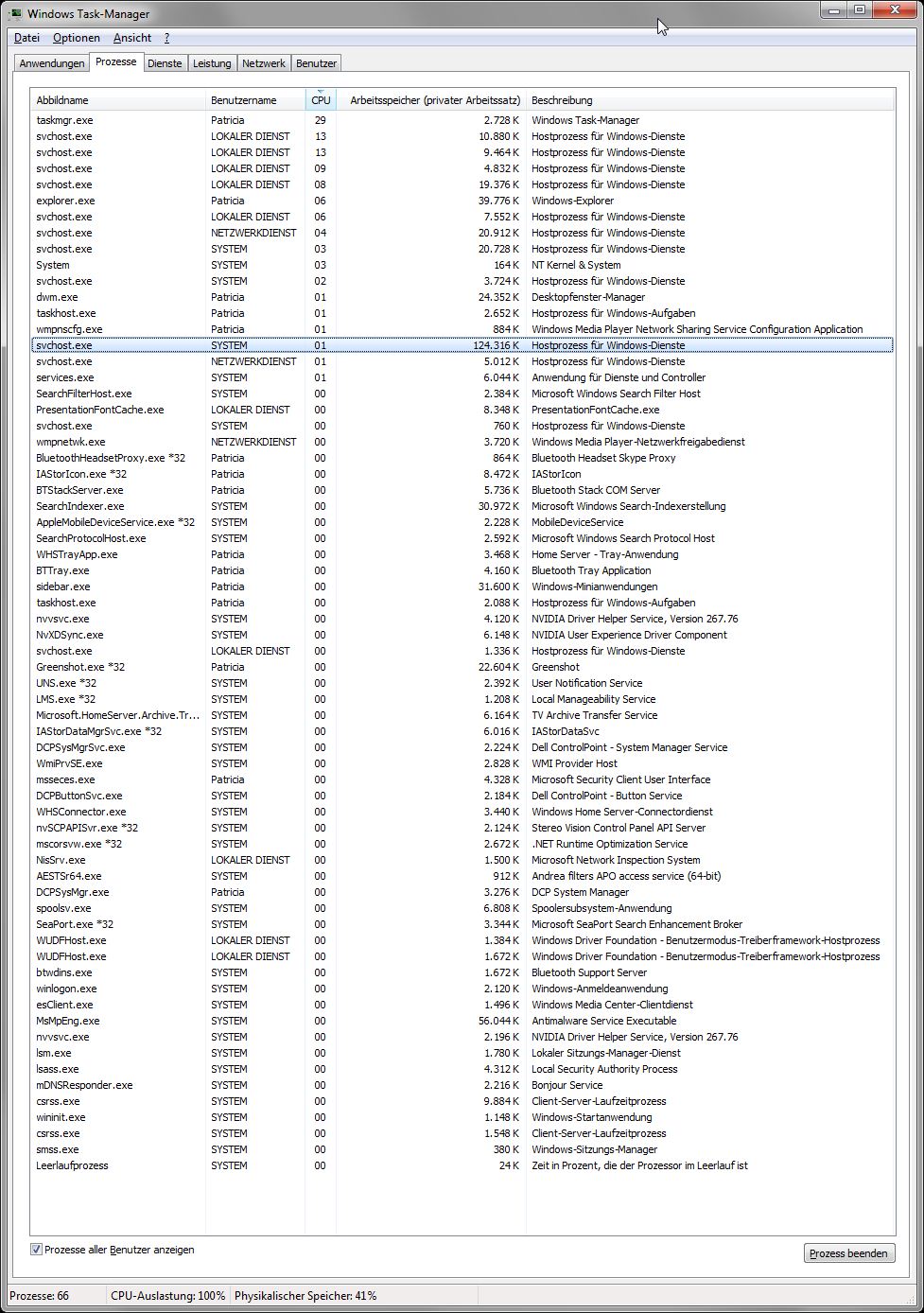Select the wininit.exe process
This screenshot has height=1313, width=924.
click(x=462, y=1117)
